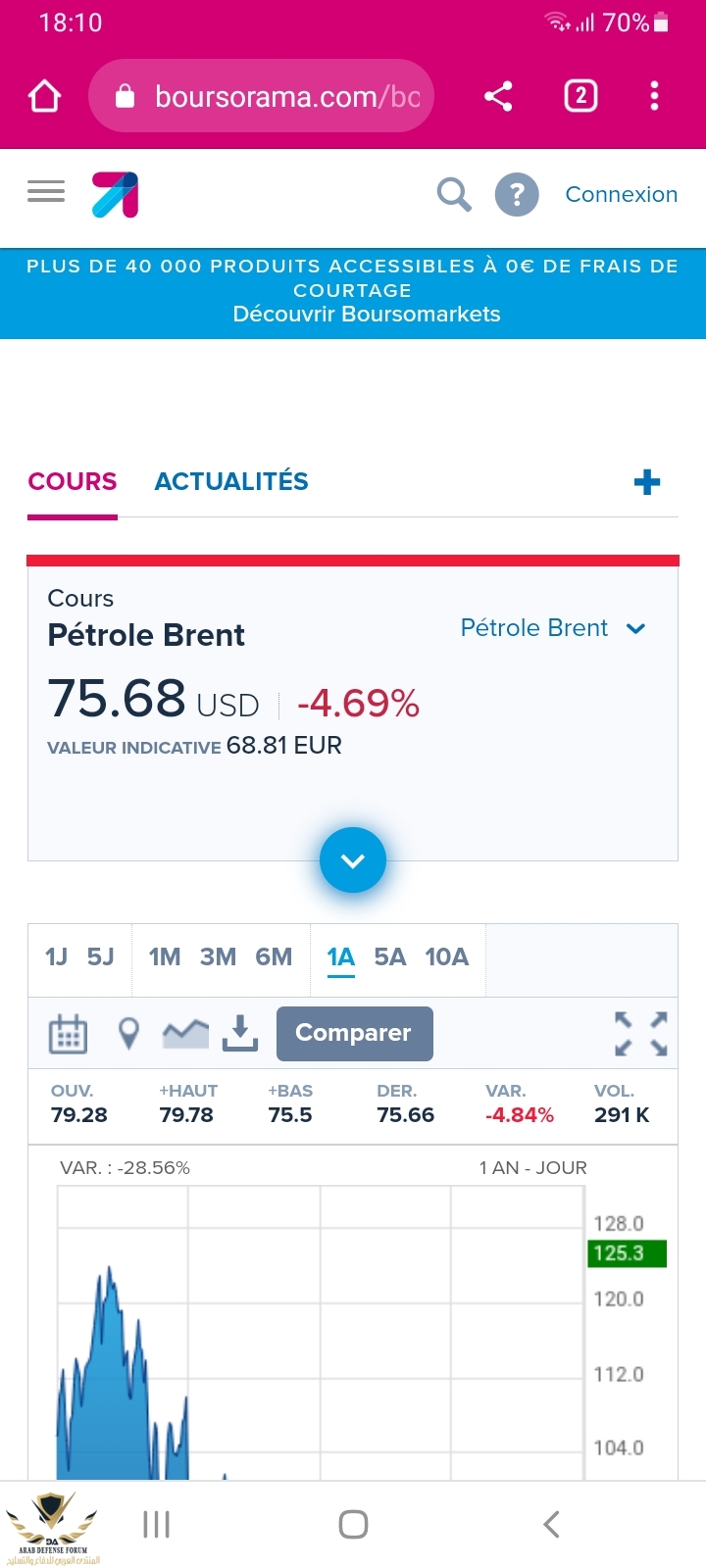Click the search magnifier icon
Screen dimensions: 706x1568
pyautogui.click(x=453, y=194)
